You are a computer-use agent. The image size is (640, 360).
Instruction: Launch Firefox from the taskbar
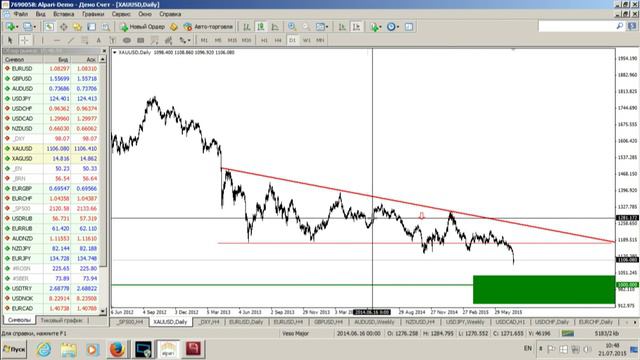[x=117, y=349]
